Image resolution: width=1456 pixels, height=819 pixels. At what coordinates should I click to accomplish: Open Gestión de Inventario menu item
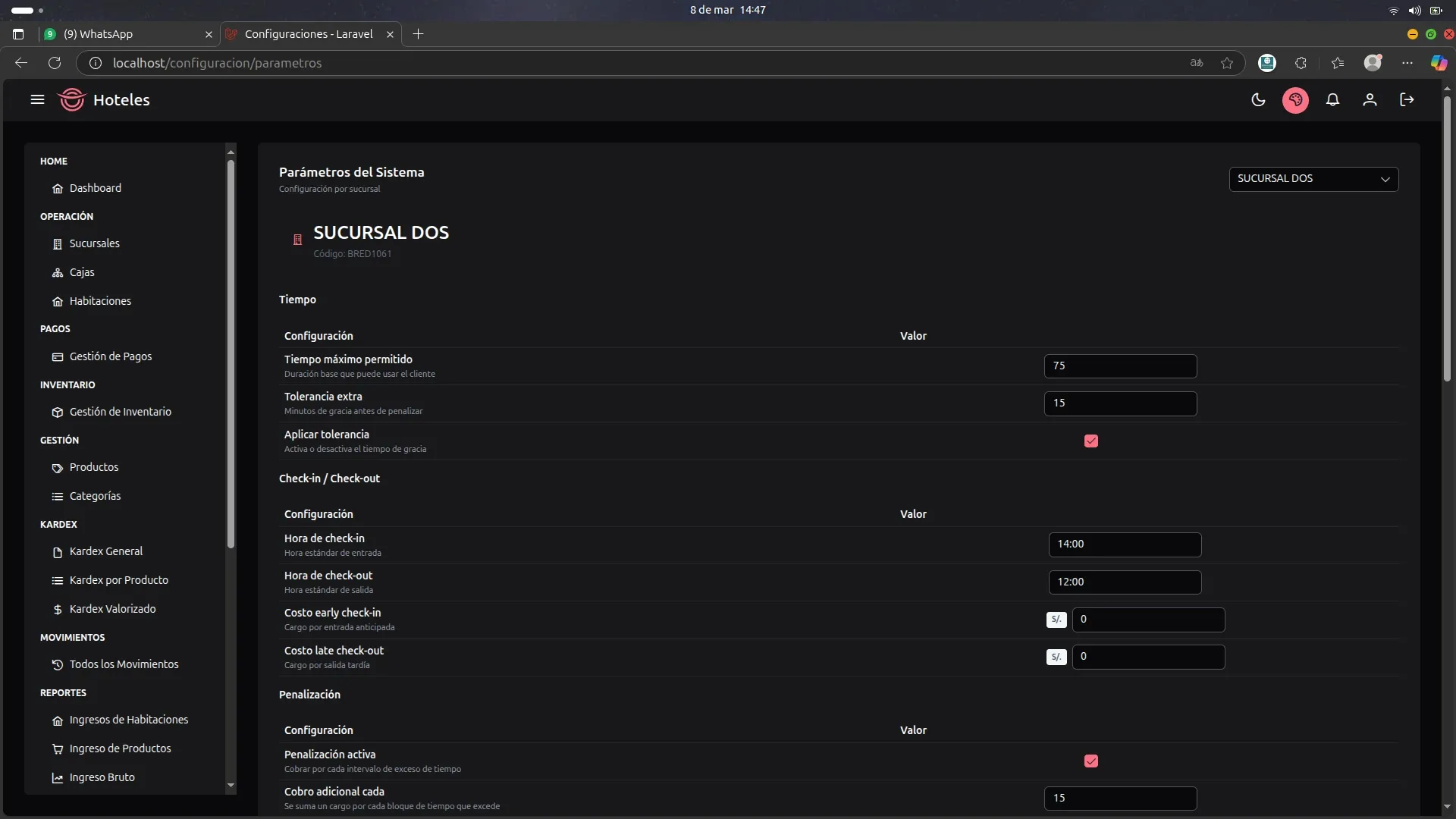point(120,412)
